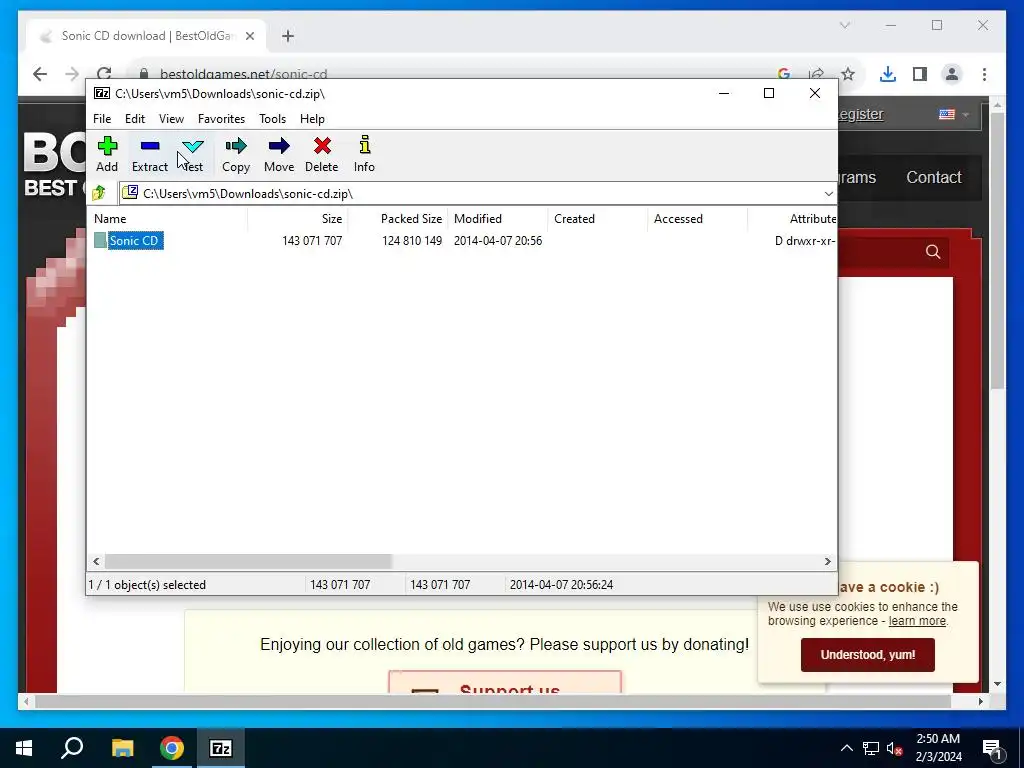The height and width of the screenshot is (768, 1024).
Task: Open the notification center icon
Action: (x=993, y=749)
